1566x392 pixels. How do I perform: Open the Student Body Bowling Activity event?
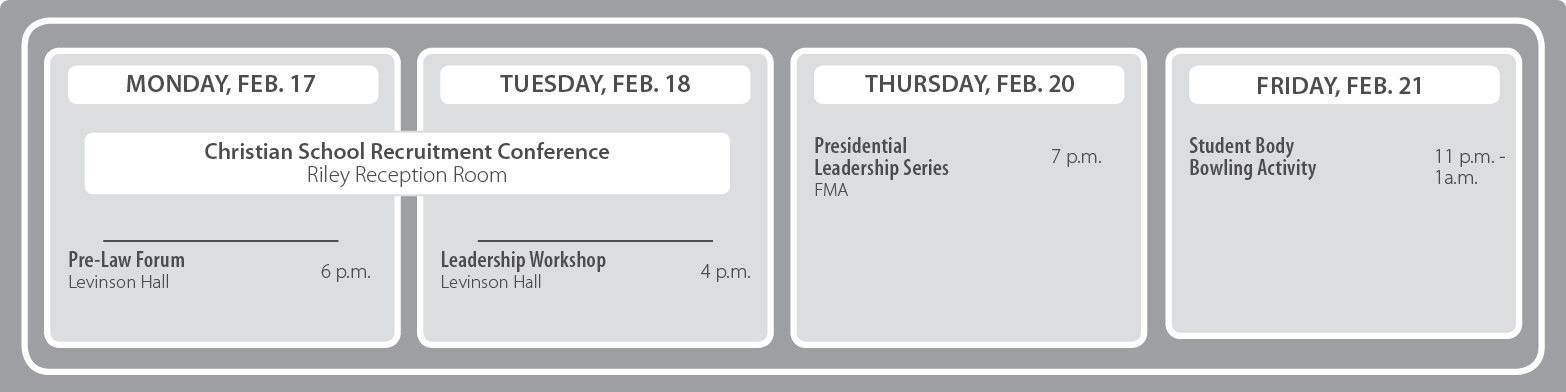pos(1252,157)
